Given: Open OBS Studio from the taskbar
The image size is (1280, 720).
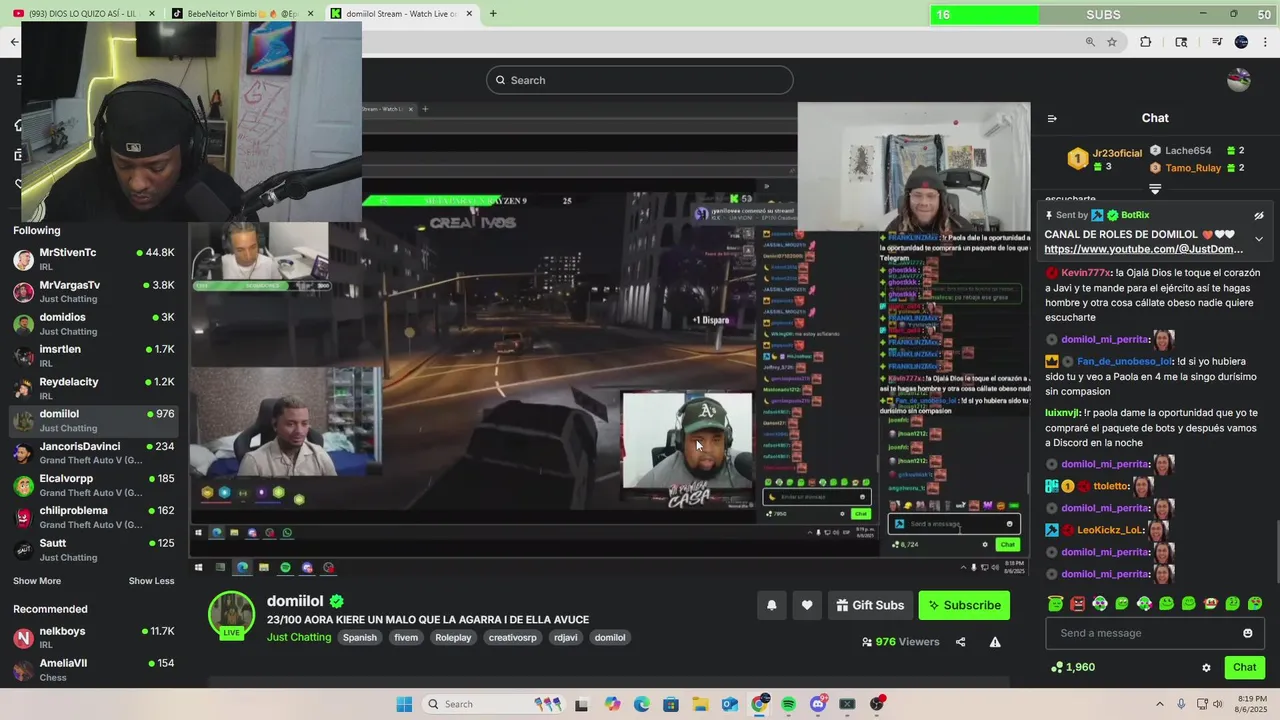Looking at the screenshot, I should [877, 704].
